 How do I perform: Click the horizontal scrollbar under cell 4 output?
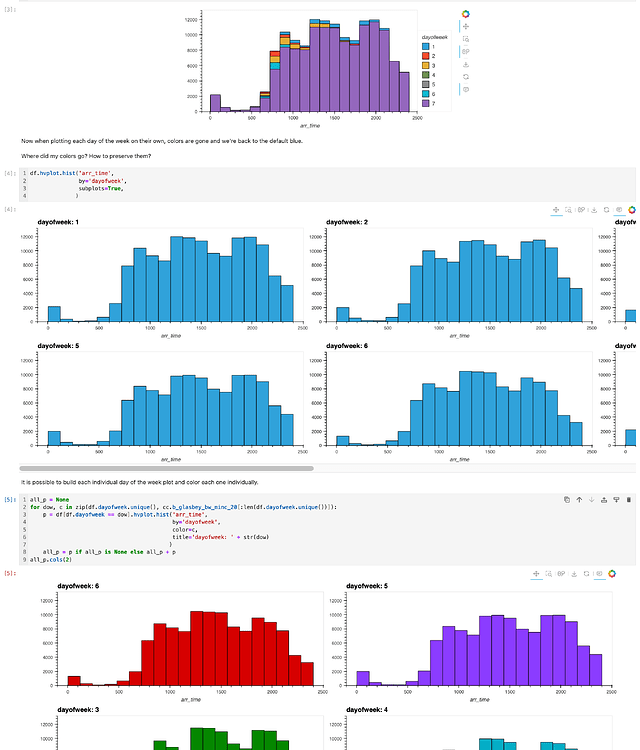click(166, 468)
